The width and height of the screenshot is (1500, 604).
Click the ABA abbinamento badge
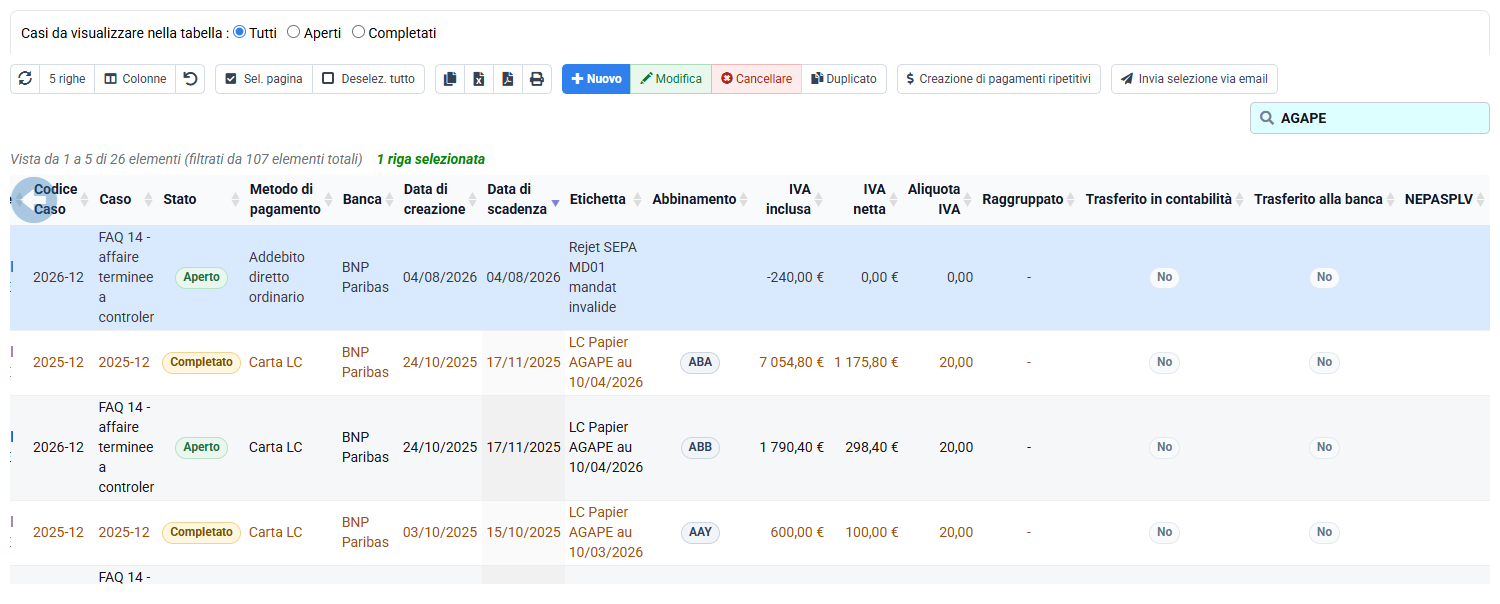coord(700,362)
